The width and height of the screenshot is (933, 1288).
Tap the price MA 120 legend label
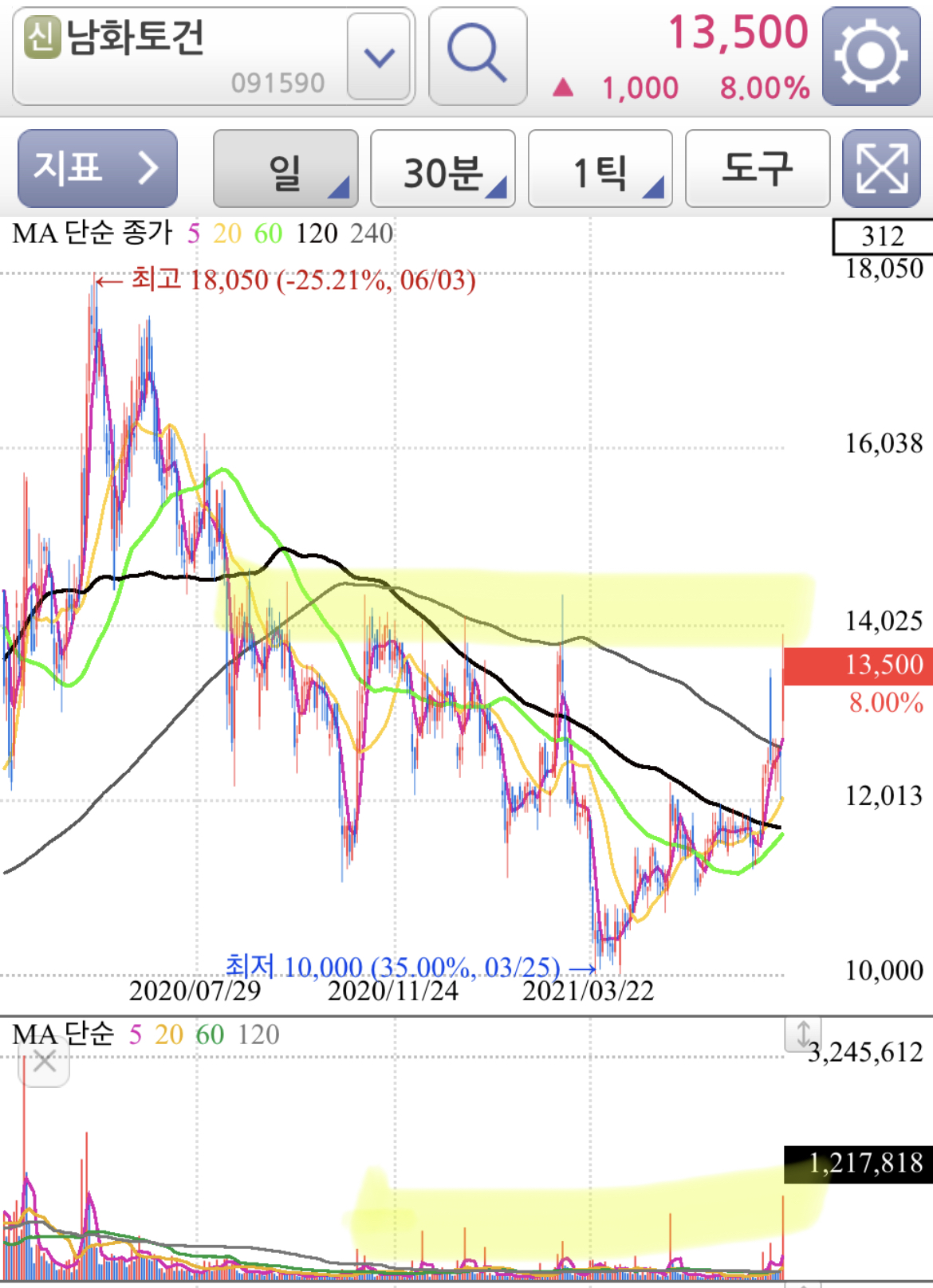click(x=317, y=234)
